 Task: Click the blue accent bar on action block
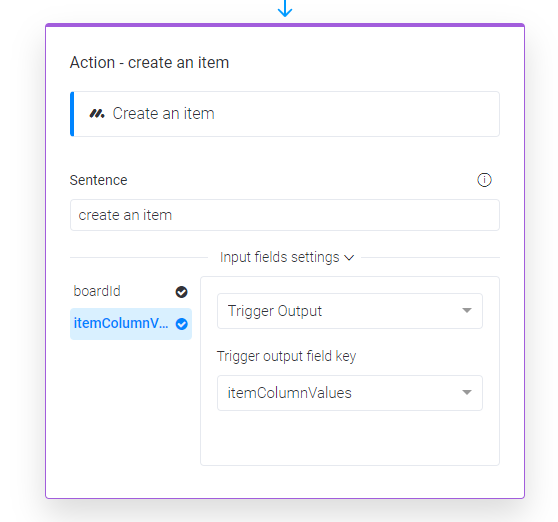click(72, 114)
